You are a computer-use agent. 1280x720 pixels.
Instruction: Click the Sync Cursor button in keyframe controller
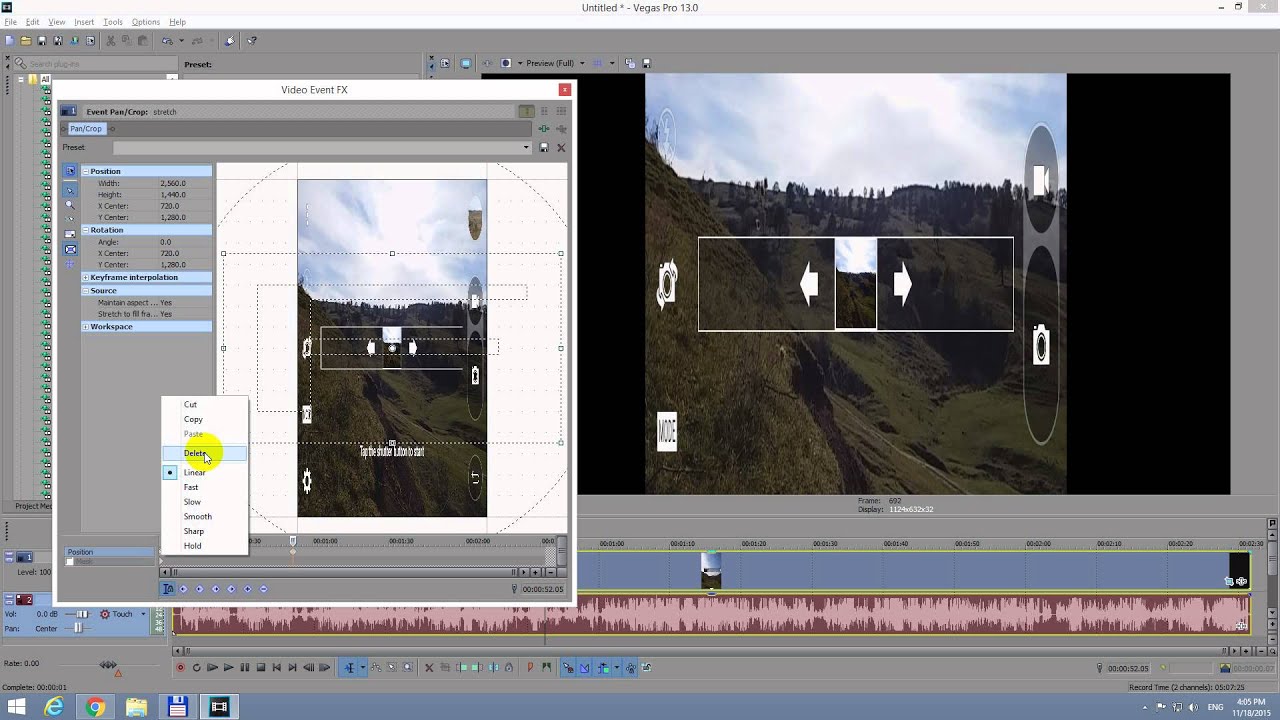(x=168, y=589)
